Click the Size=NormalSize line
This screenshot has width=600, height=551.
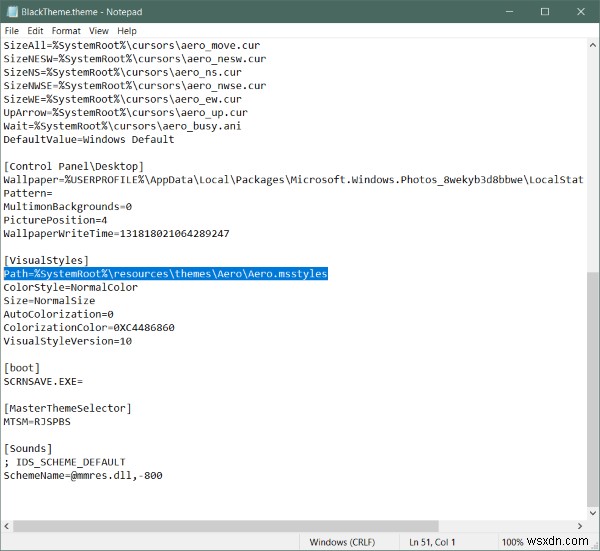coord(49,300)
